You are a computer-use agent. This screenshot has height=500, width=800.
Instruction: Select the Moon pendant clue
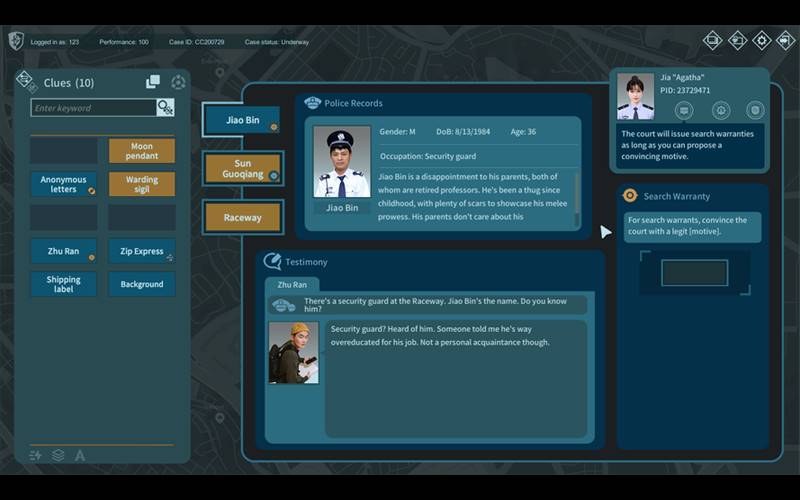141,151
